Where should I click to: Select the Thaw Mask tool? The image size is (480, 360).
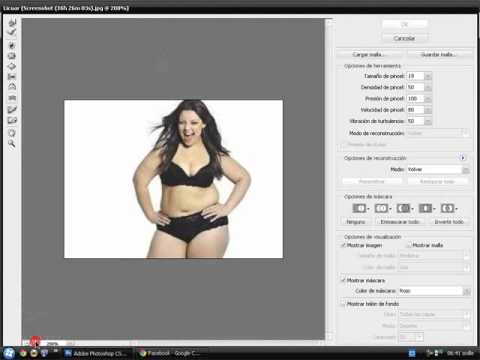point(12,120)
